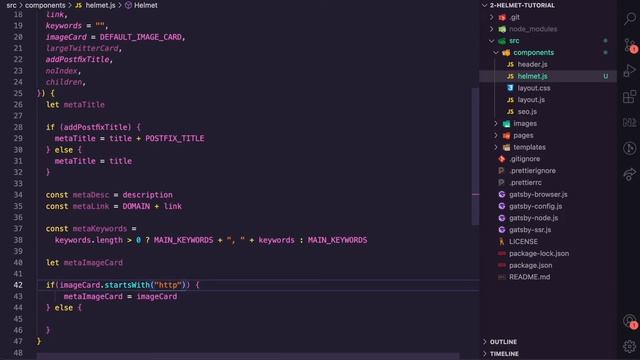Screen dimensions: 640x360
Task: Click the U git status beside helmet.js
Action: [x=606, y=76]
